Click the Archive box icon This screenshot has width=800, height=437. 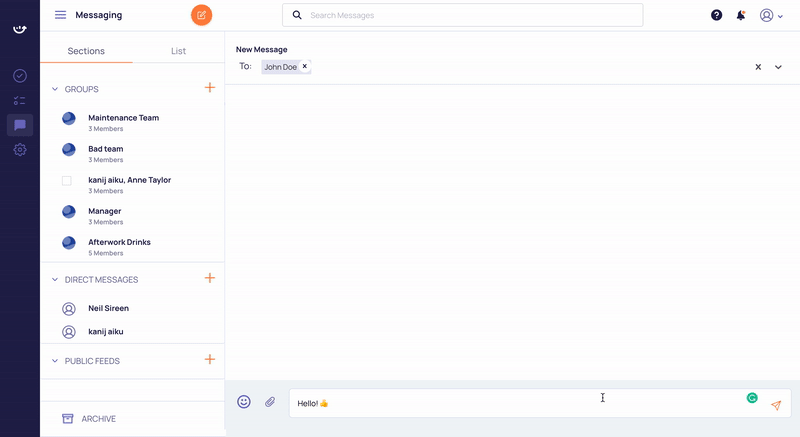point(67,419)
